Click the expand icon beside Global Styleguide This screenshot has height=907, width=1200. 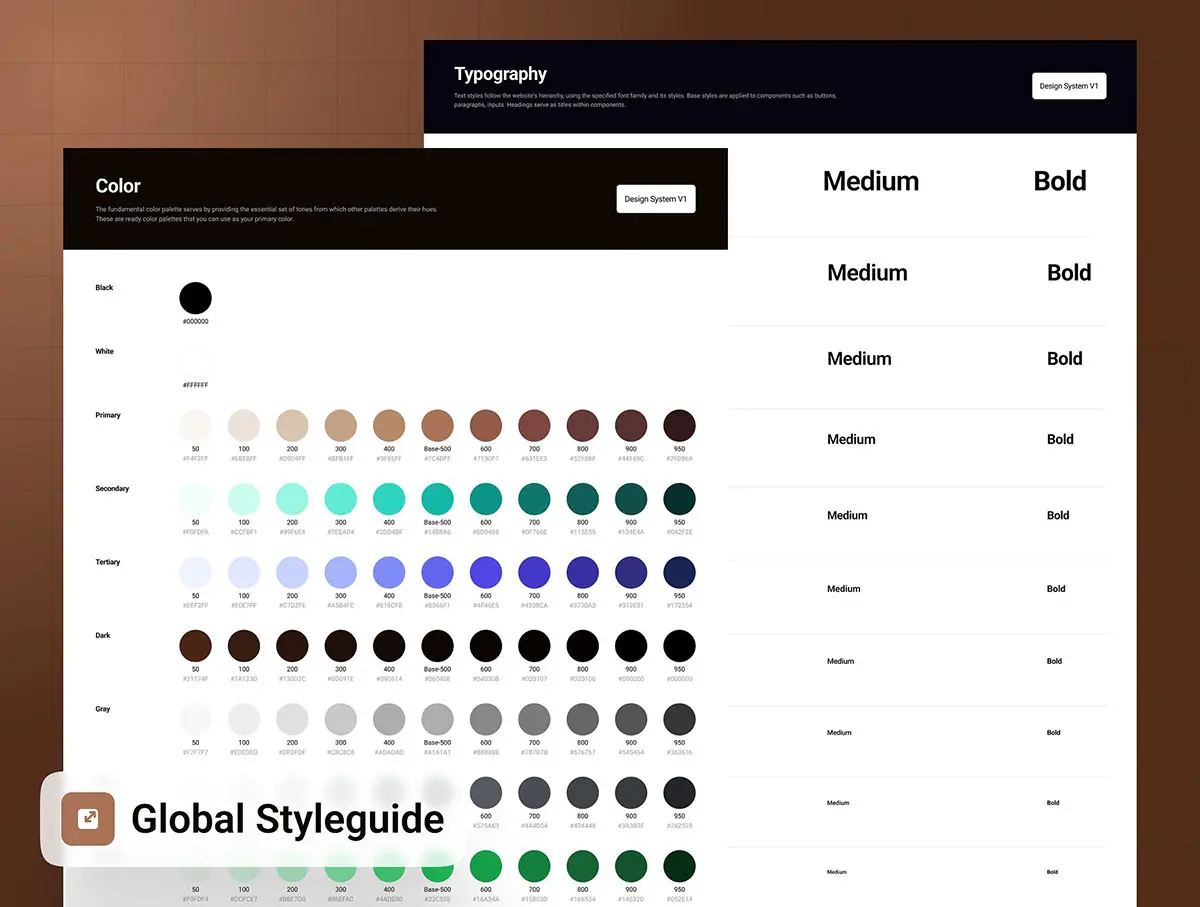coord(88,819)
